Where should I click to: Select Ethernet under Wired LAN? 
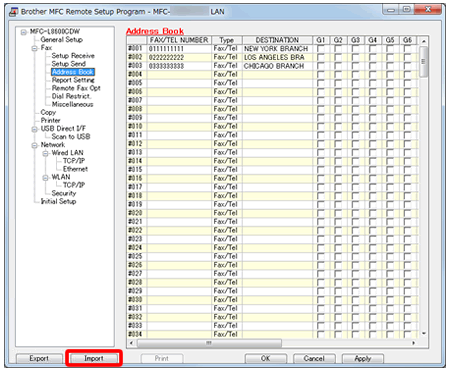click(75, 169)
